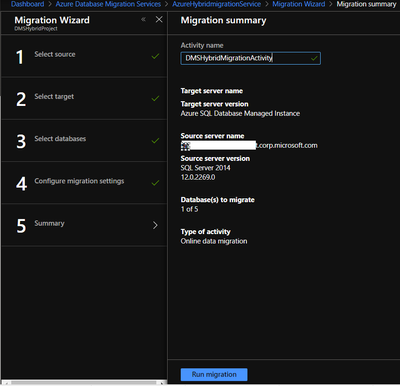This screenshot has width=400, height=386.
Task: Open step 3 Select databases
Action: coord(84,141)
